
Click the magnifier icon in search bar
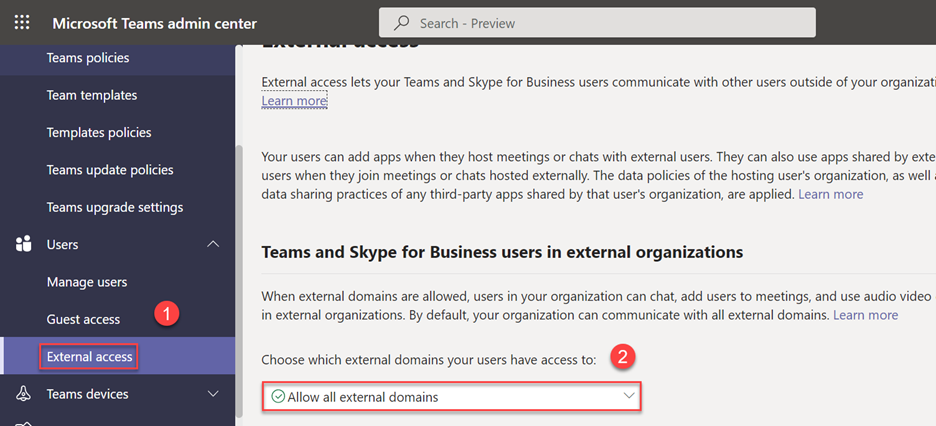[401, 23]
